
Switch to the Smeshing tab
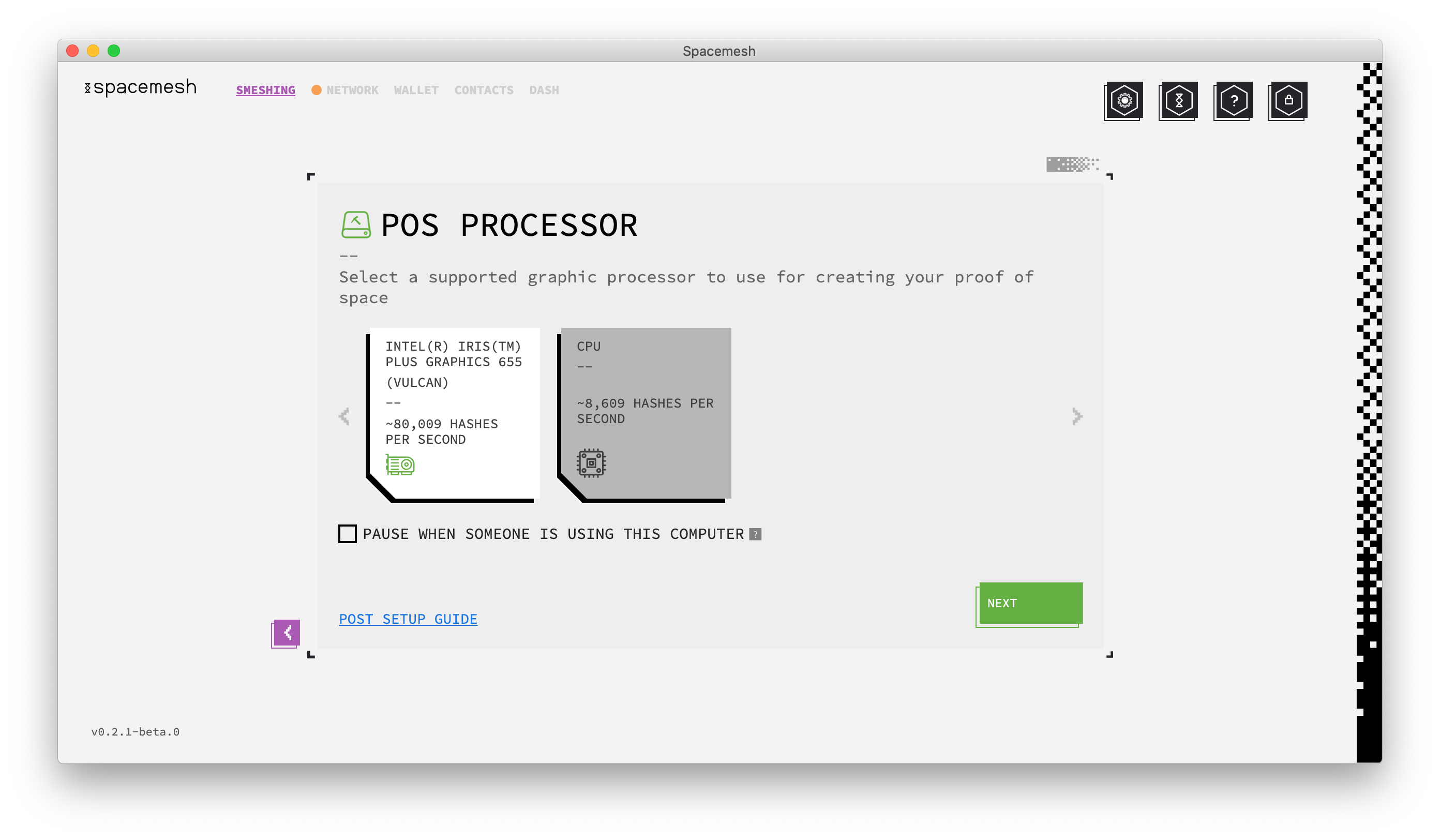pos(266,91)
